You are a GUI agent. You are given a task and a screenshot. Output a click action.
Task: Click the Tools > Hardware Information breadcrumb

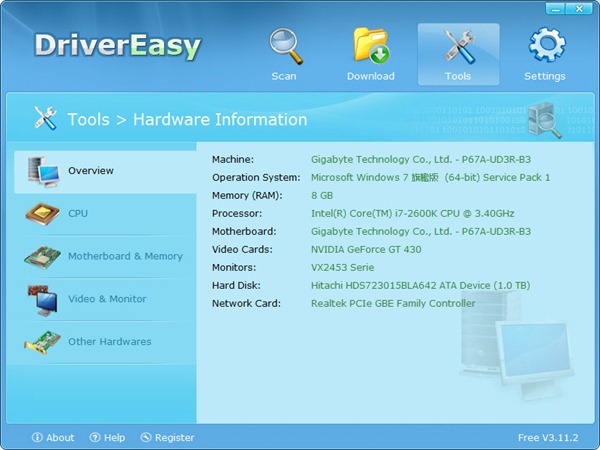(x=188, y=119)
